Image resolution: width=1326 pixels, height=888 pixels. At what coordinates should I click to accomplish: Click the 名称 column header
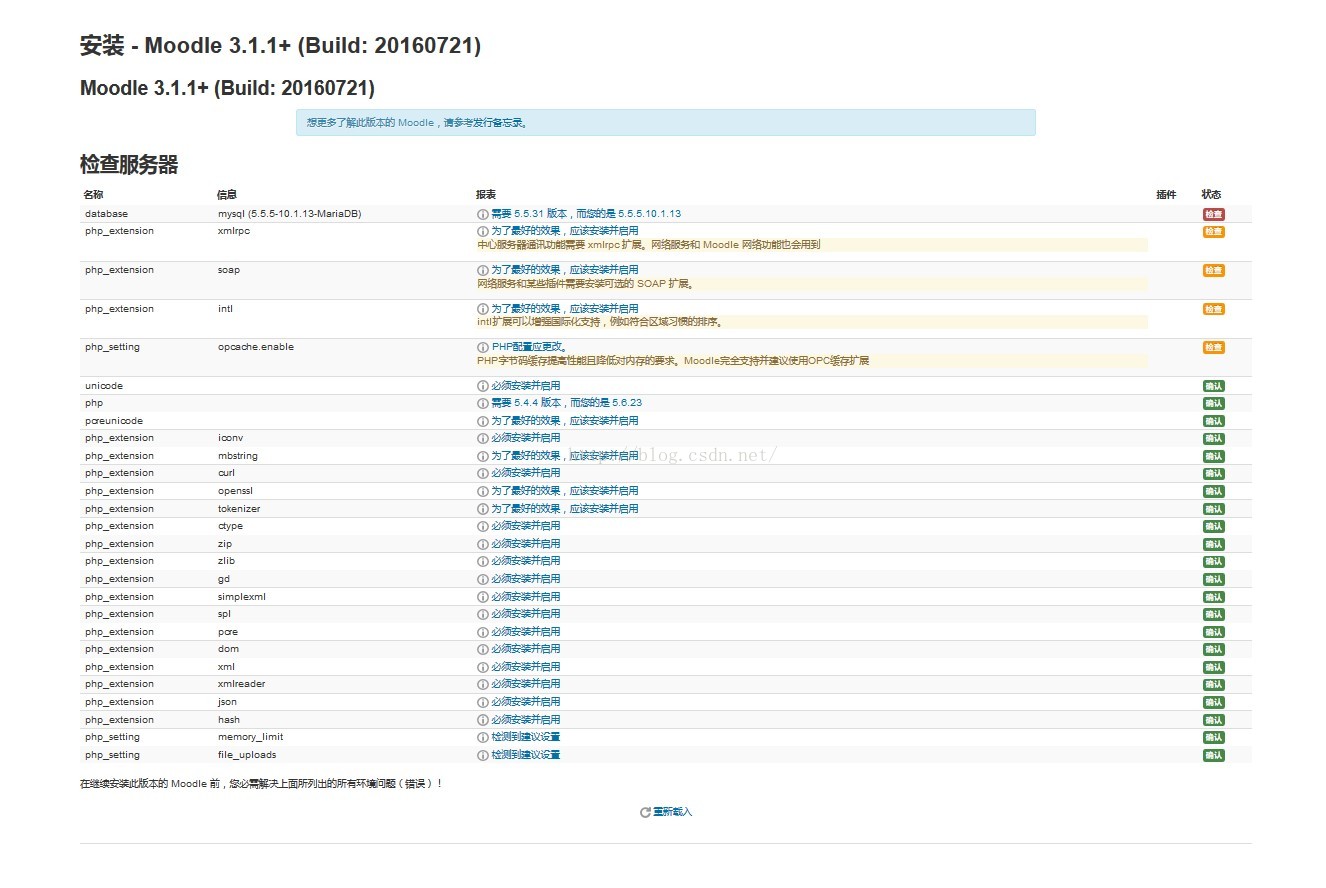(x=94, y=195)
